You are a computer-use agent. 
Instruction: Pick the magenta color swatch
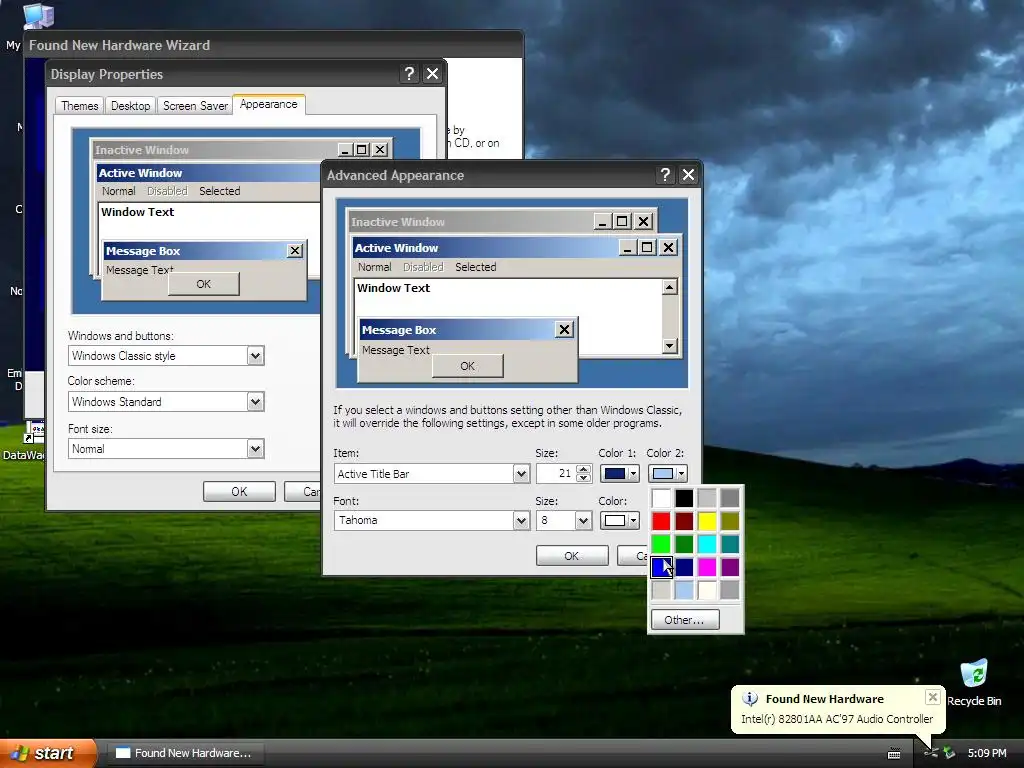click(707, 567)
